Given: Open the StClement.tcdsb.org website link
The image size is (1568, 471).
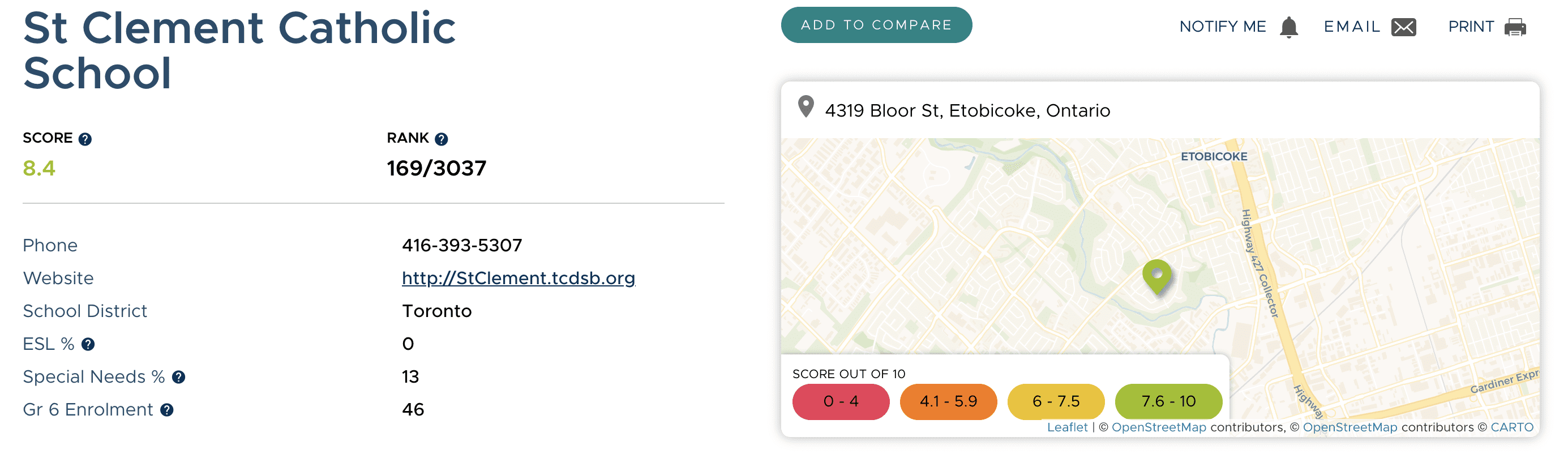Looking at the screenshot, I should (518, 278).
